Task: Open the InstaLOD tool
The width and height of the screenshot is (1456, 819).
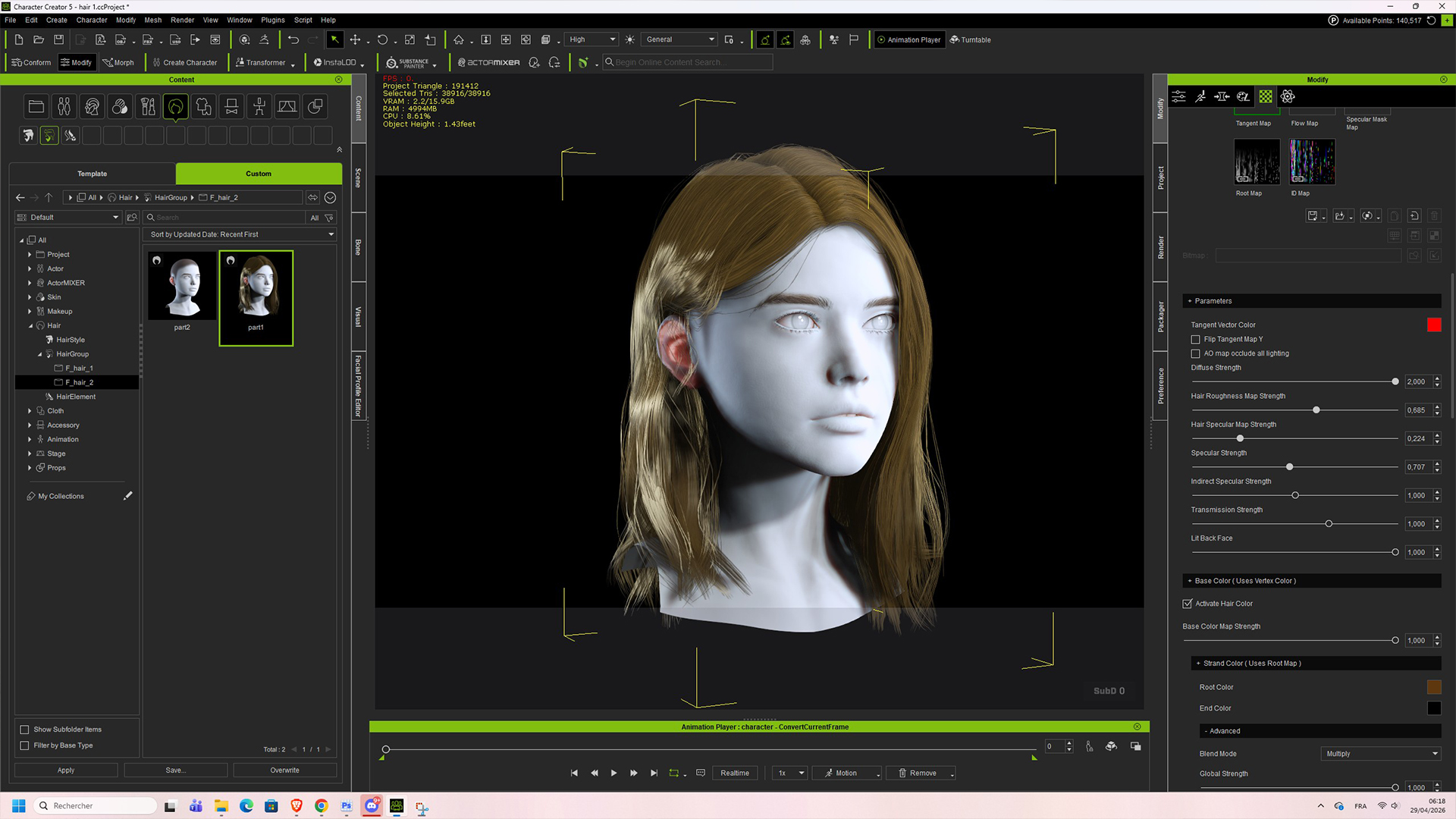Action: 338,63
